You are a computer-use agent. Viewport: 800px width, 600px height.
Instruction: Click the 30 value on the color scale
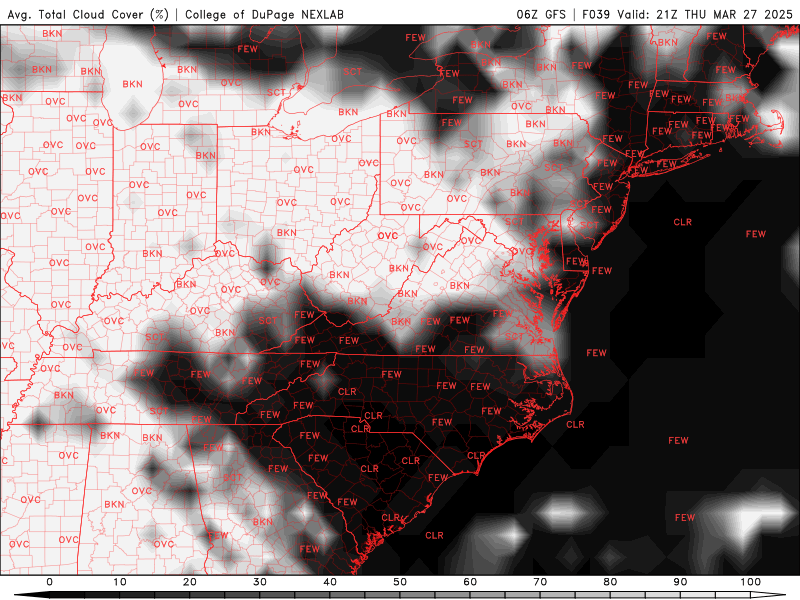260,582
